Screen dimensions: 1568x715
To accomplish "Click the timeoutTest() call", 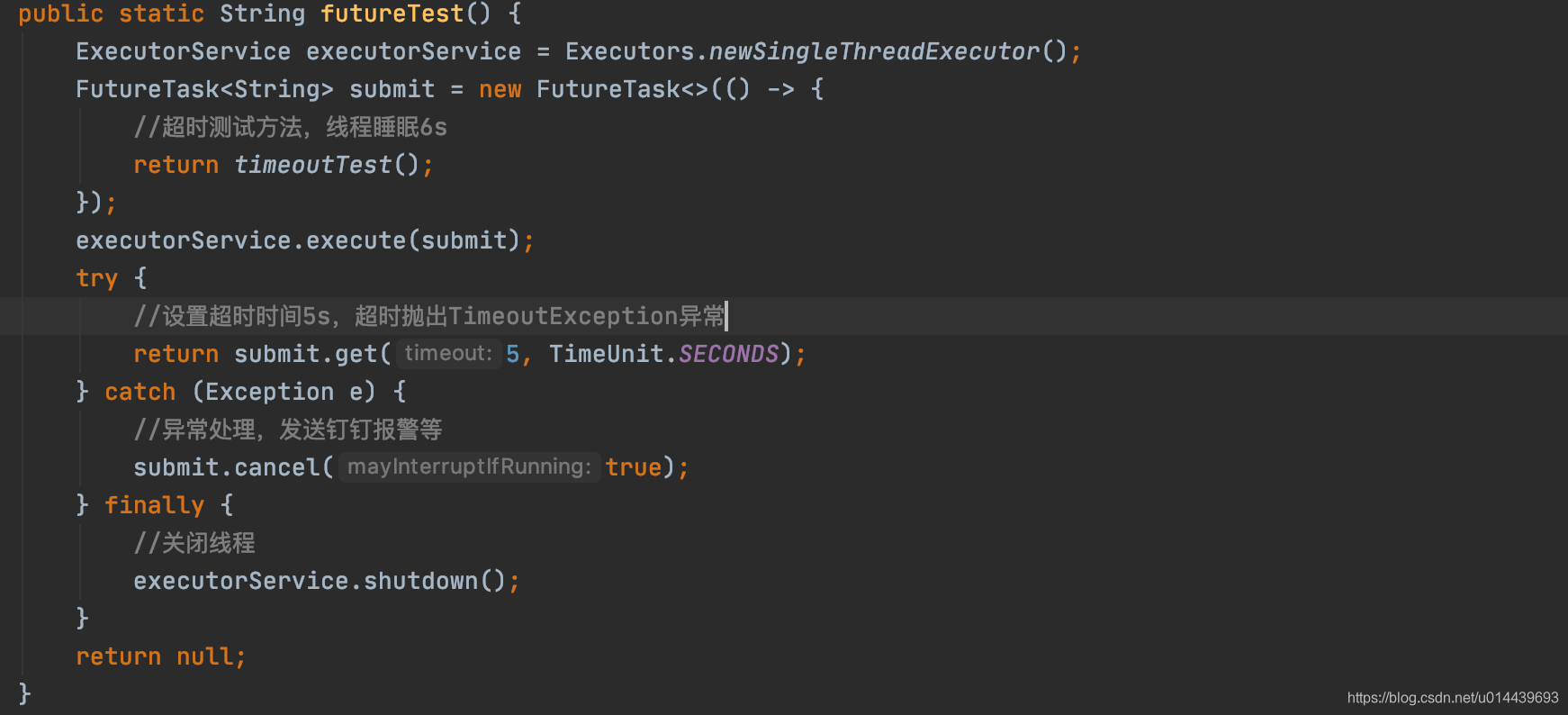I will [x=327, y=165].
